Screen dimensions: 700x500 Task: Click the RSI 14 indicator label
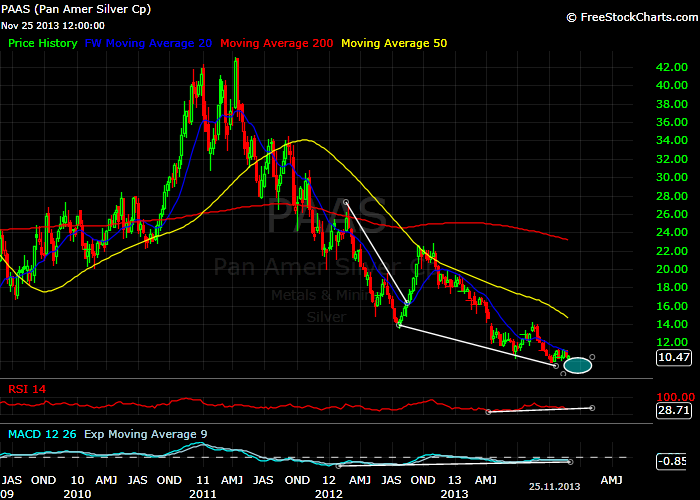point(27,389)
